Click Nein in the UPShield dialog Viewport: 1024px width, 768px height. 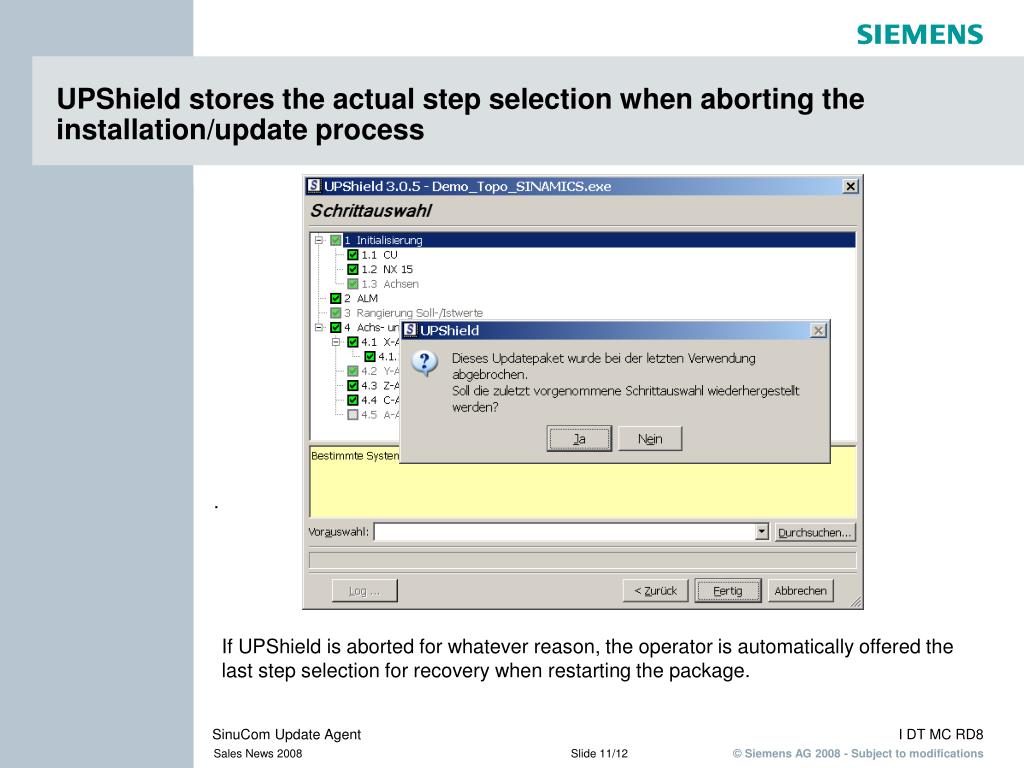650,439
